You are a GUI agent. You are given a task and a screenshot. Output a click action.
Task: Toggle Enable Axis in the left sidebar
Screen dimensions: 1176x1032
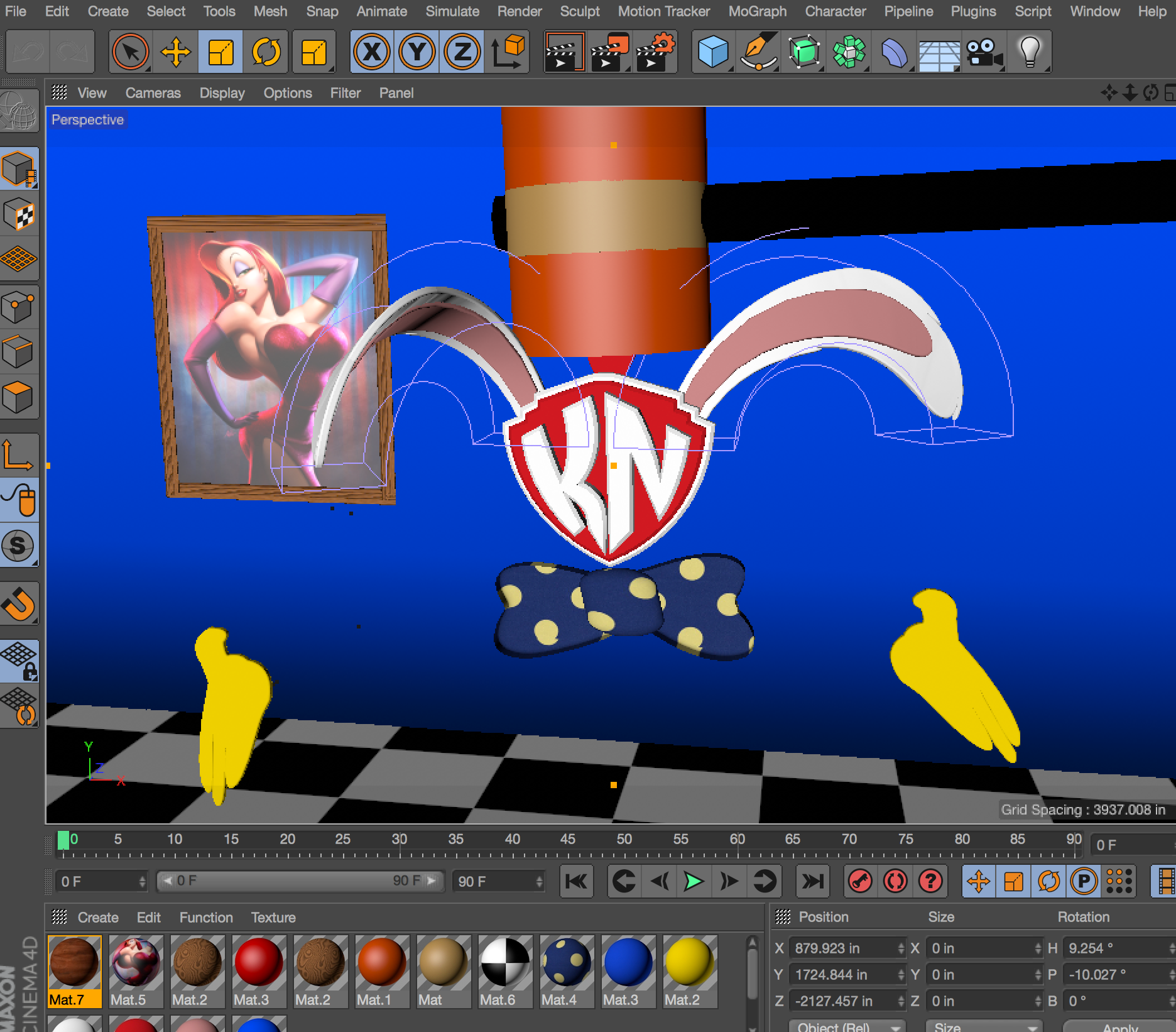click(19, 454)
